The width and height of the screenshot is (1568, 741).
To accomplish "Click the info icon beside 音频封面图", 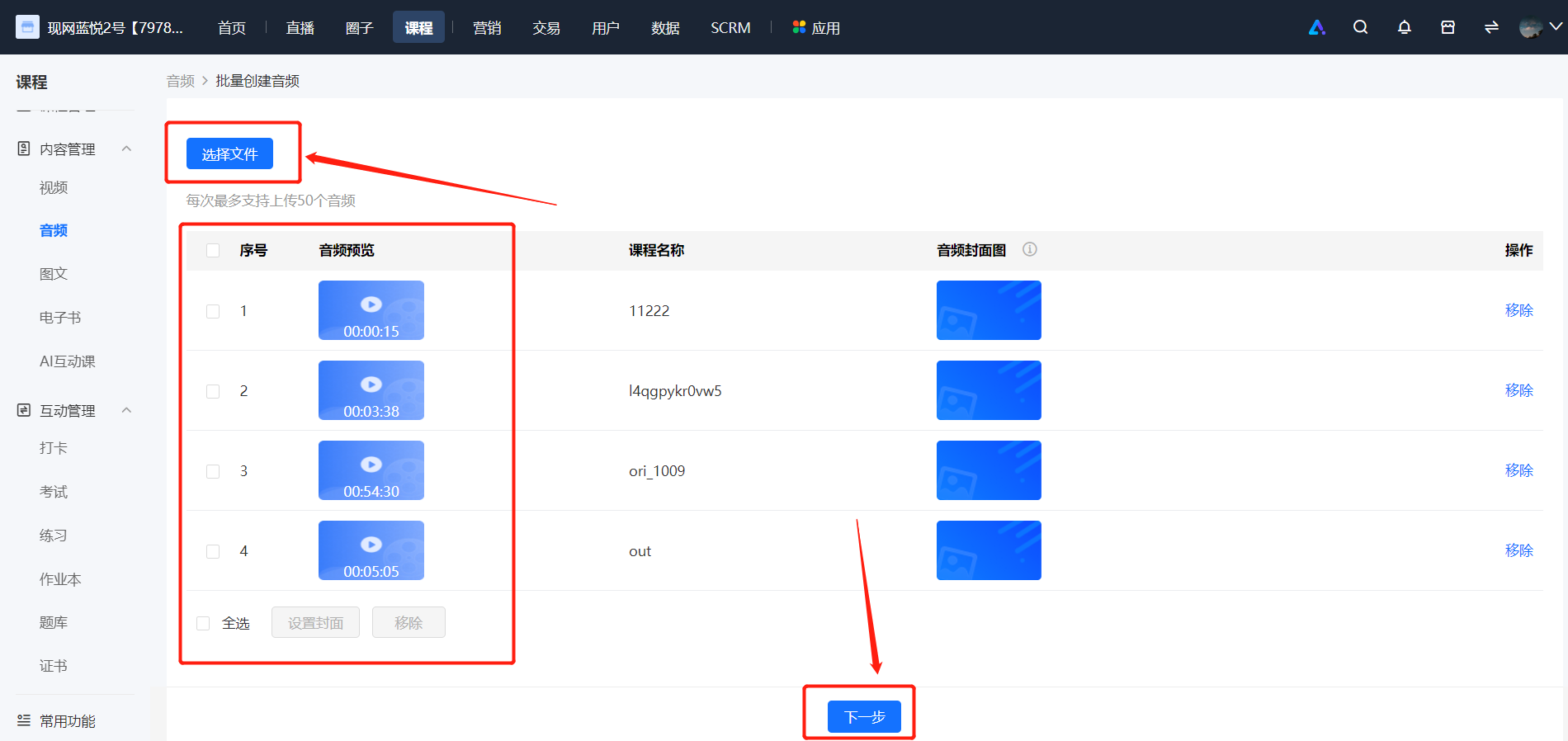I will point(1030,249).
